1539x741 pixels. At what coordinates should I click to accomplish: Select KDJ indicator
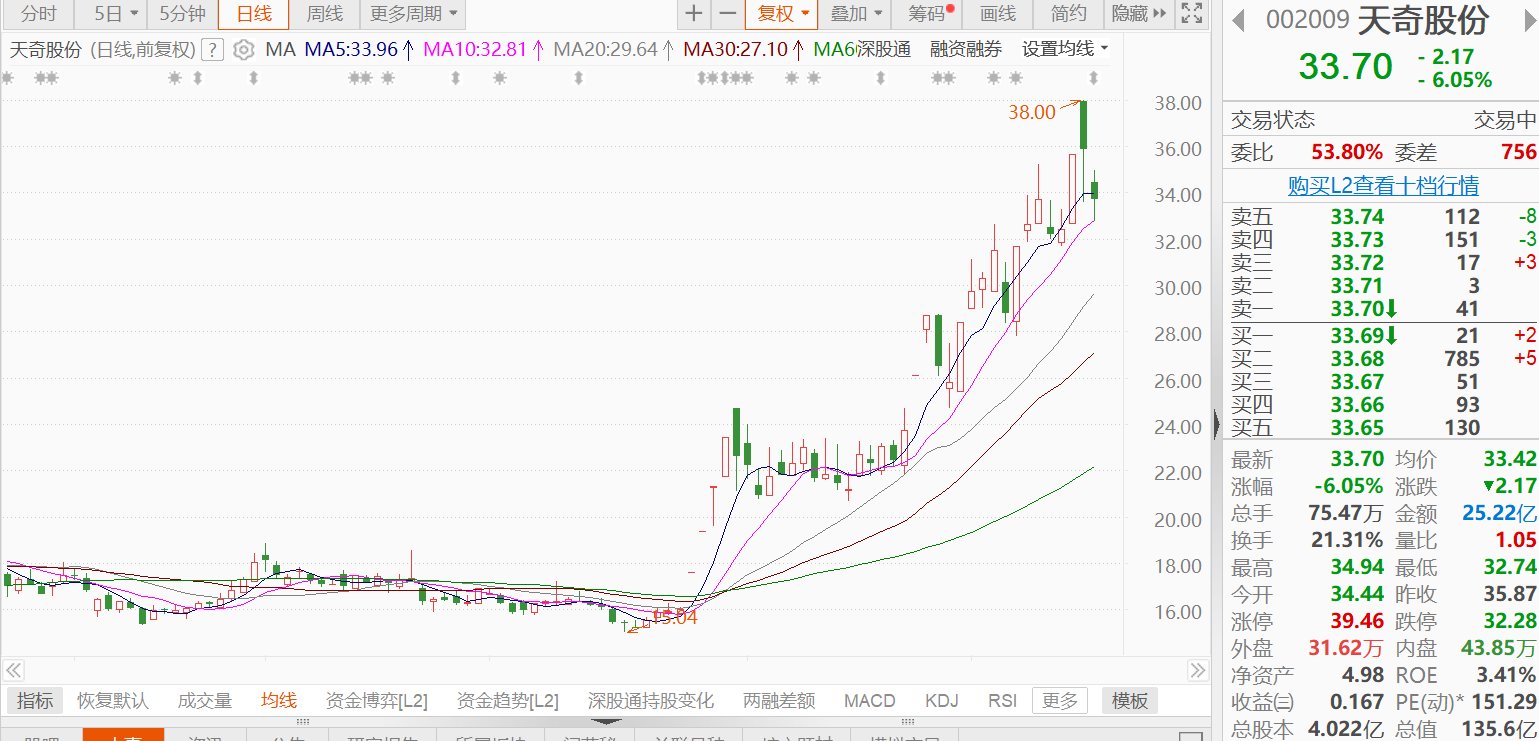pos(941,700)
